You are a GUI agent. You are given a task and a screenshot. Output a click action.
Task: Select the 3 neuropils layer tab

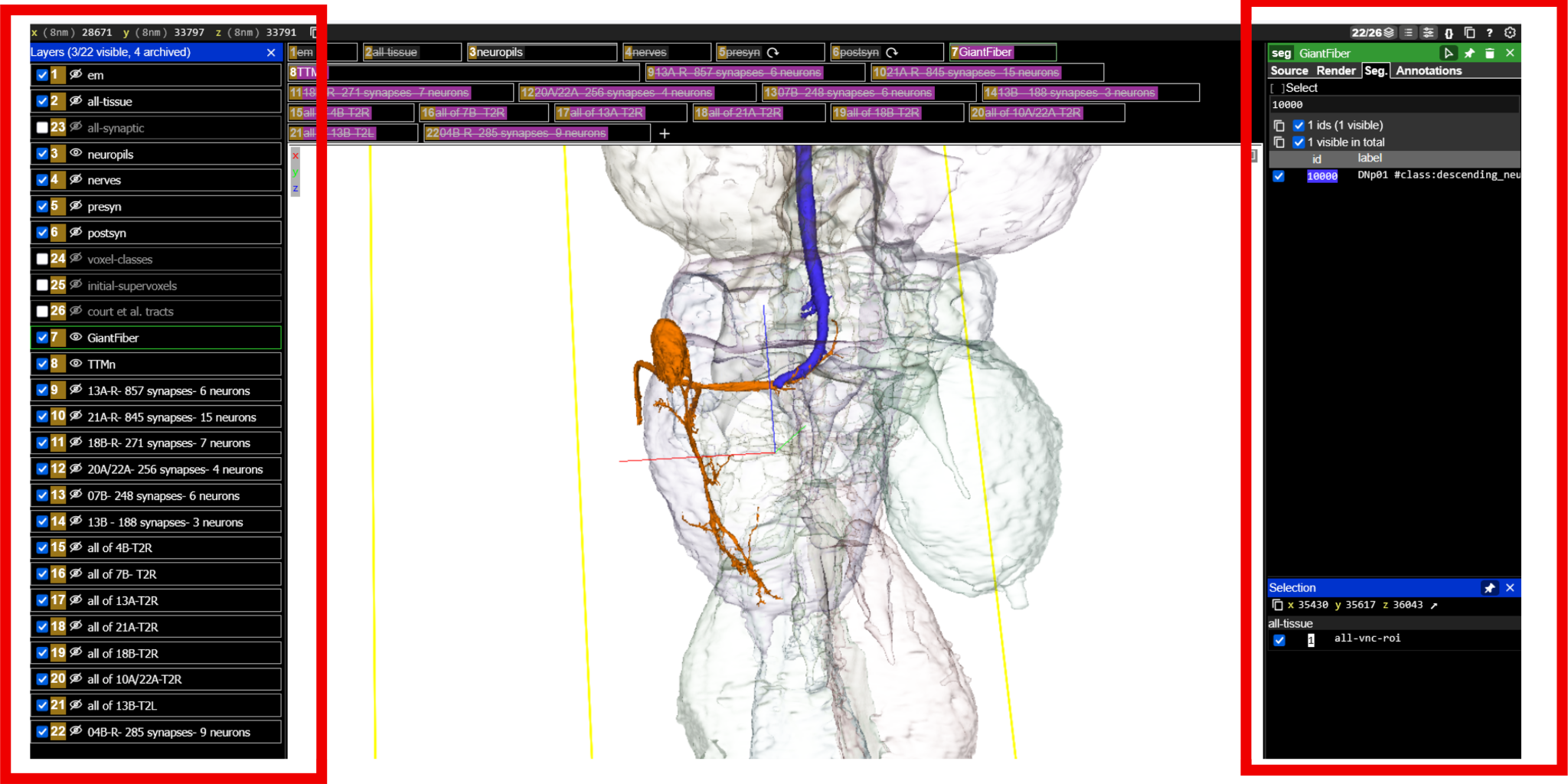point(541,52)
